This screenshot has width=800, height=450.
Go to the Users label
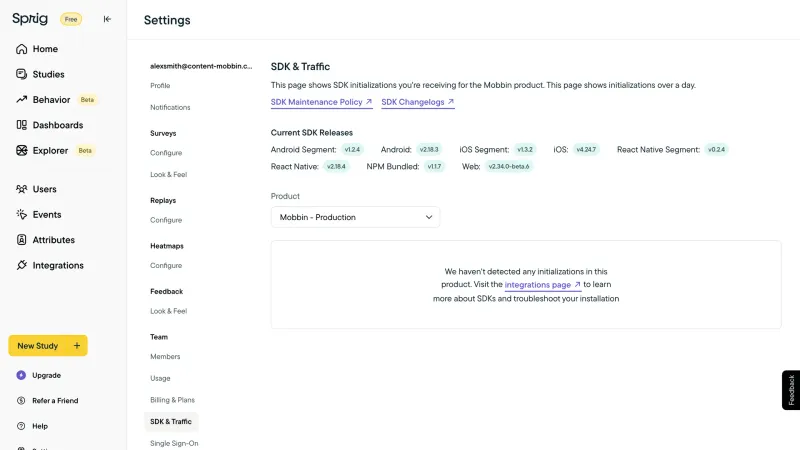click(44, 189)
